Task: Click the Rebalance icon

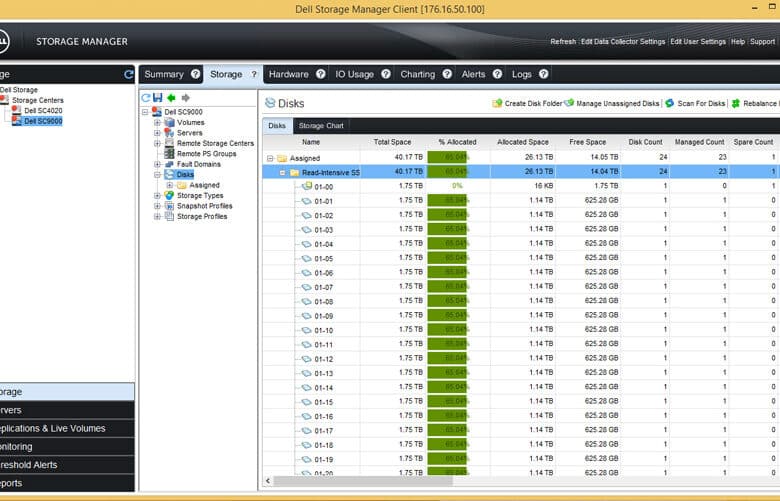Action: click(736, 103)
